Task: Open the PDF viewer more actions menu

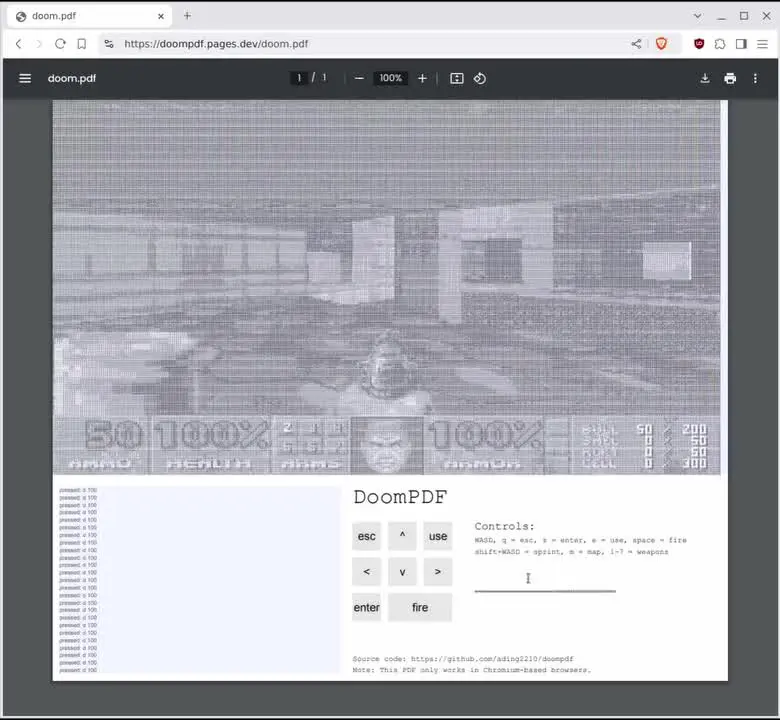Action: [x=755, y=78]
